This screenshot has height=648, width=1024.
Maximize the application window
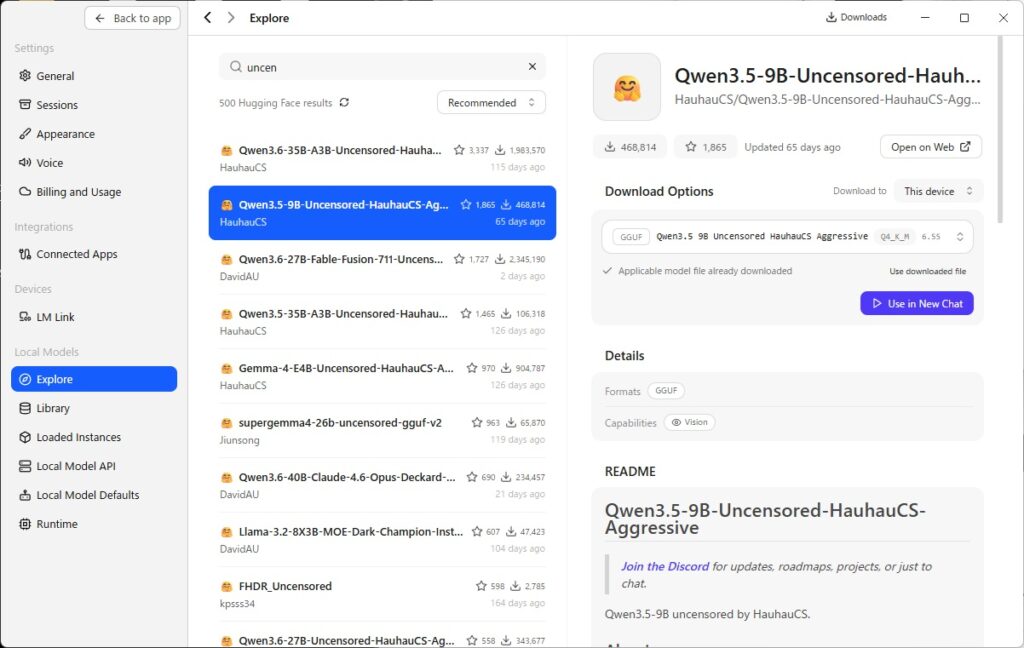964,18
